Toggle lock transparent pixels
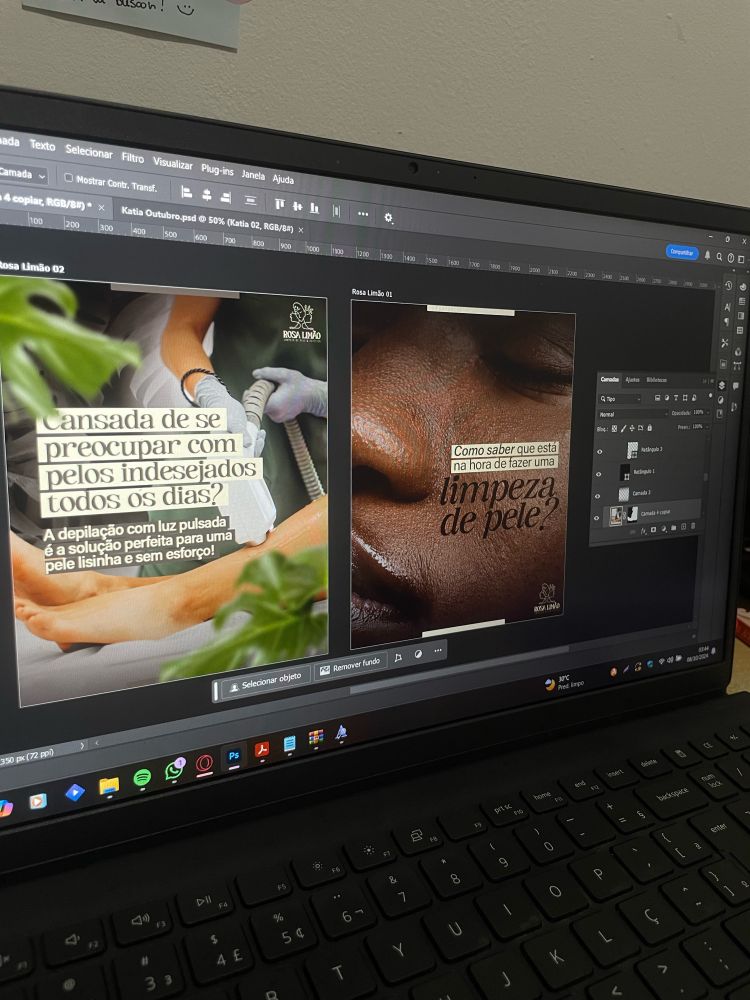750x1000 pixels. click(614, 429)
